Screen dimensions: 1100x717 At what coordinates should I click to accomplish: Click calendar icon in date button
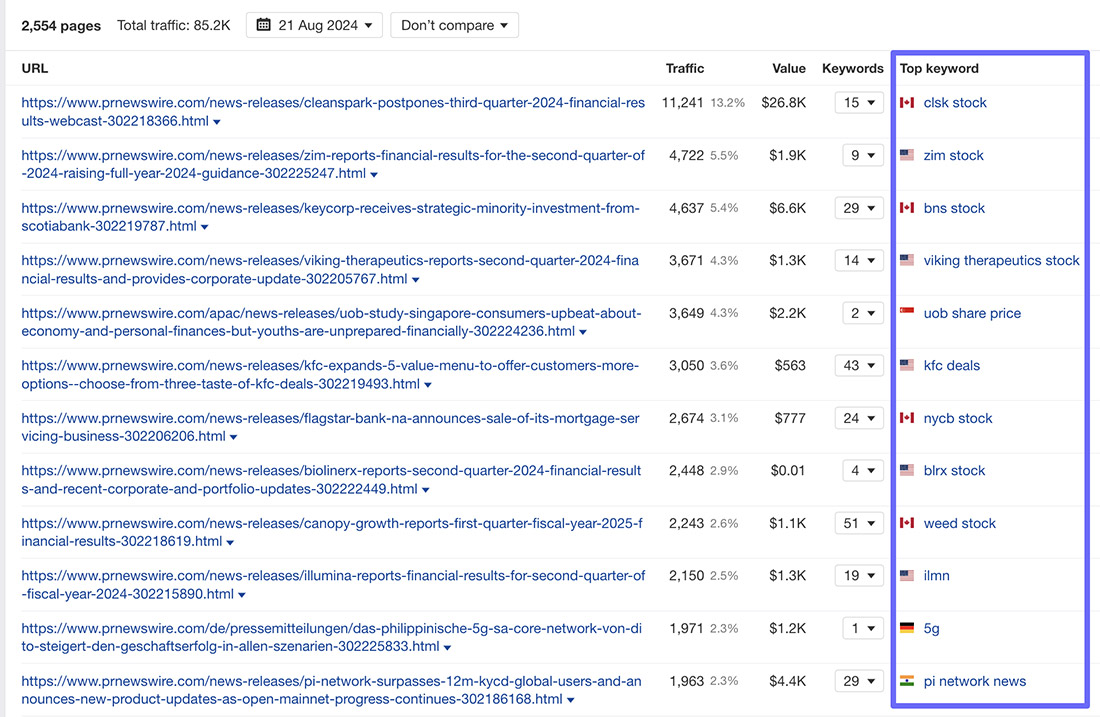[263, 25]
